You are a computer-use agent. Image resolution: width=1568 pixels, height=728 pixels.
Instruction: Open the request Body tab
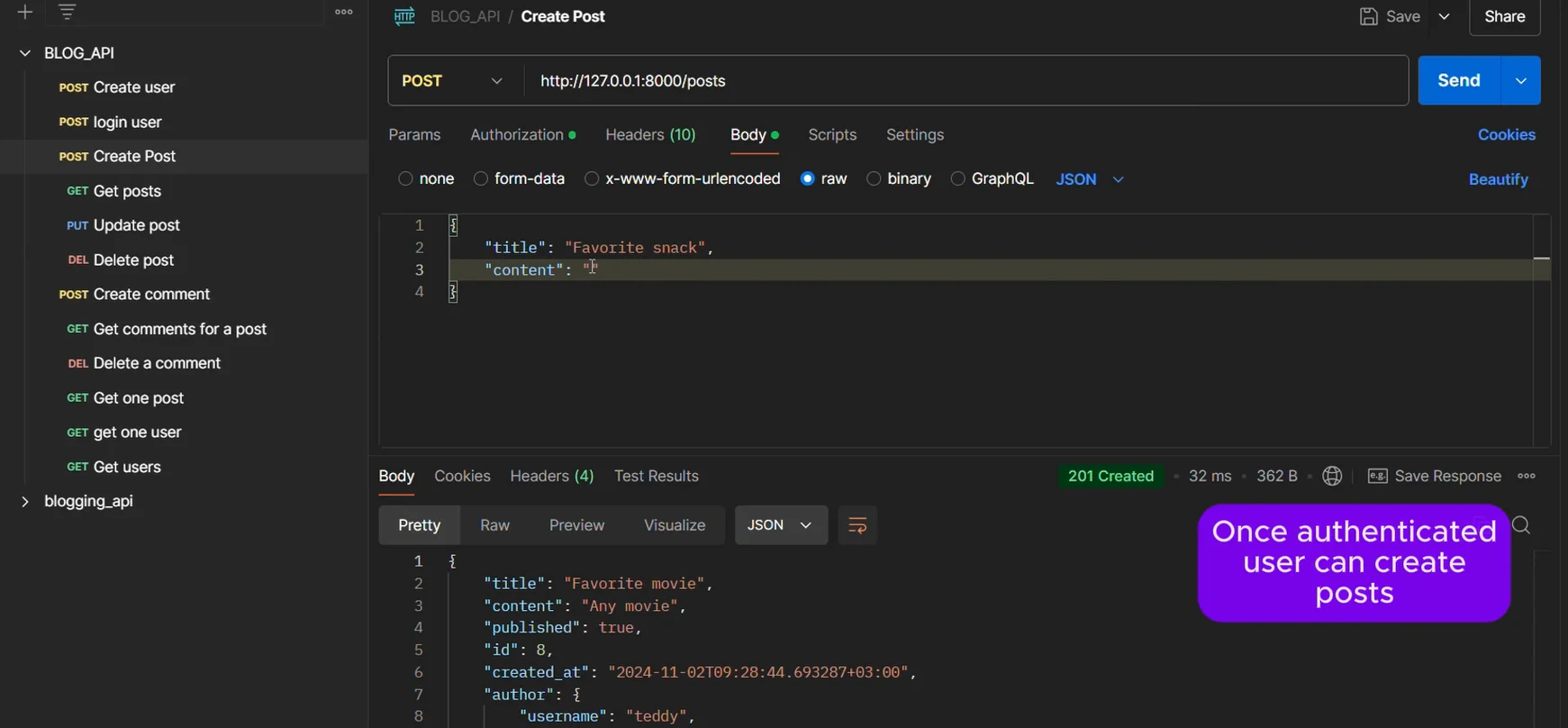754,134
